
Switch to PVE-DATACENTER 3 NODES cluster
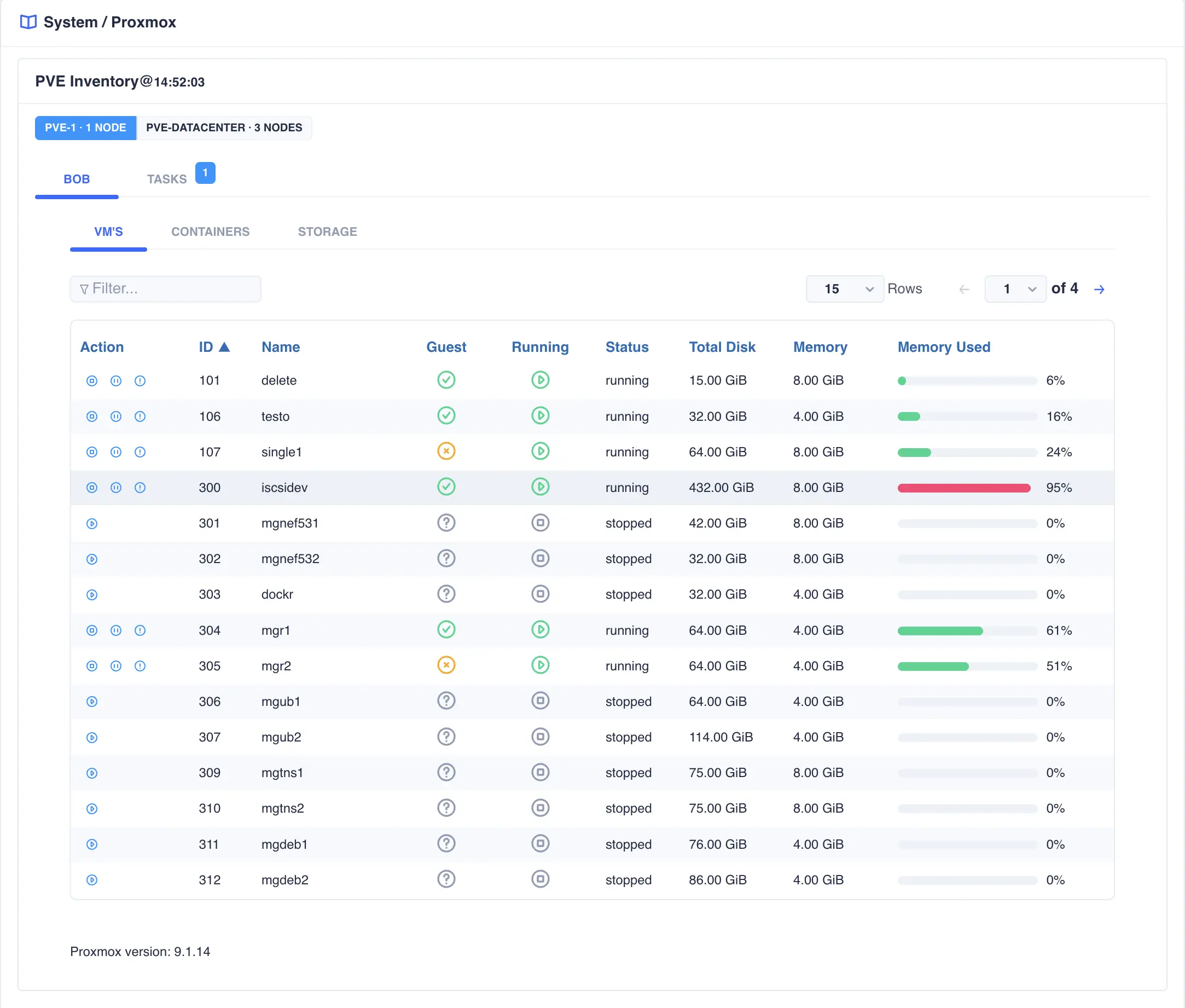[224, 128]
